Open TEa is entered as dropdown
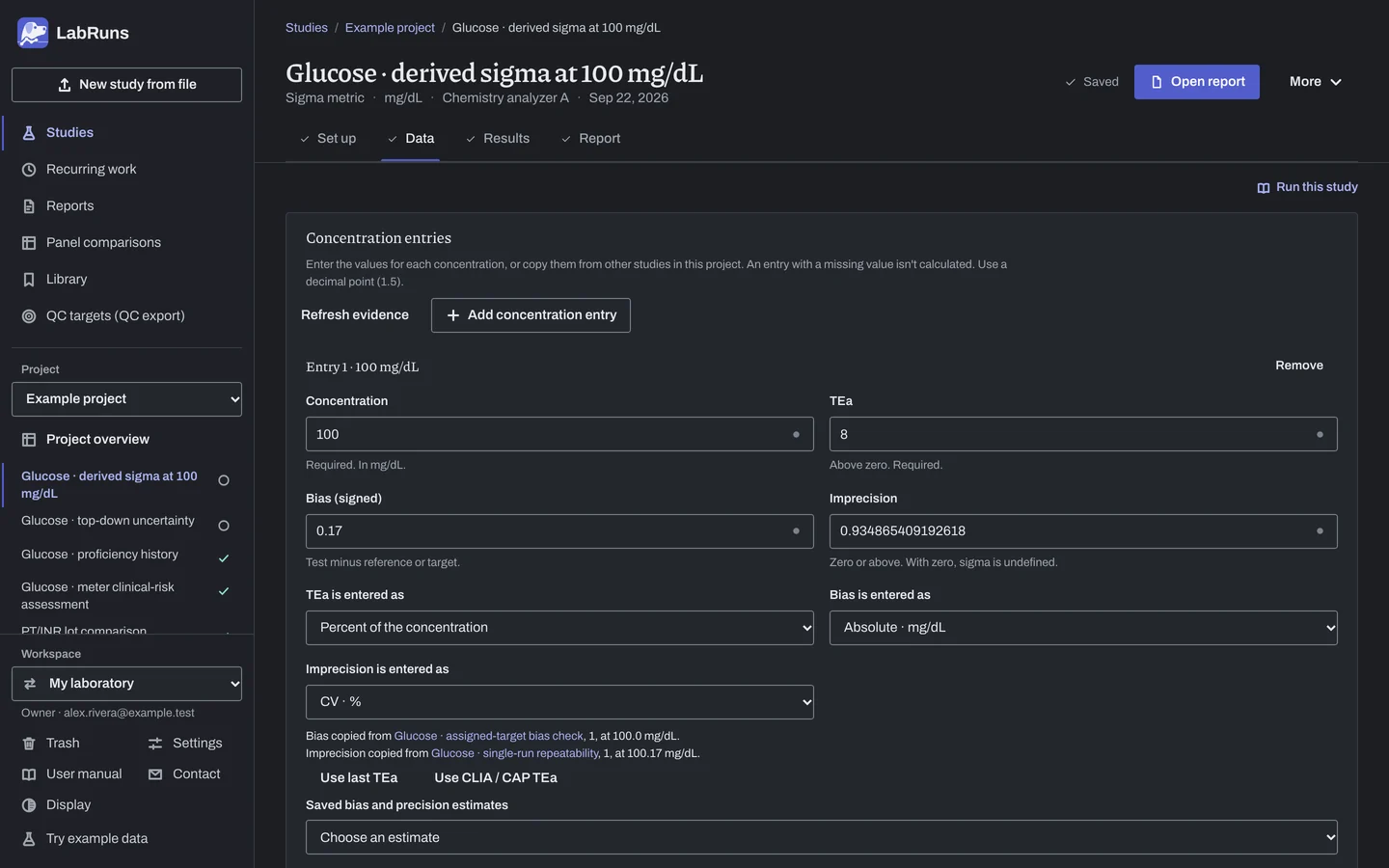1389x868 pixels. [x=559, y=628]
